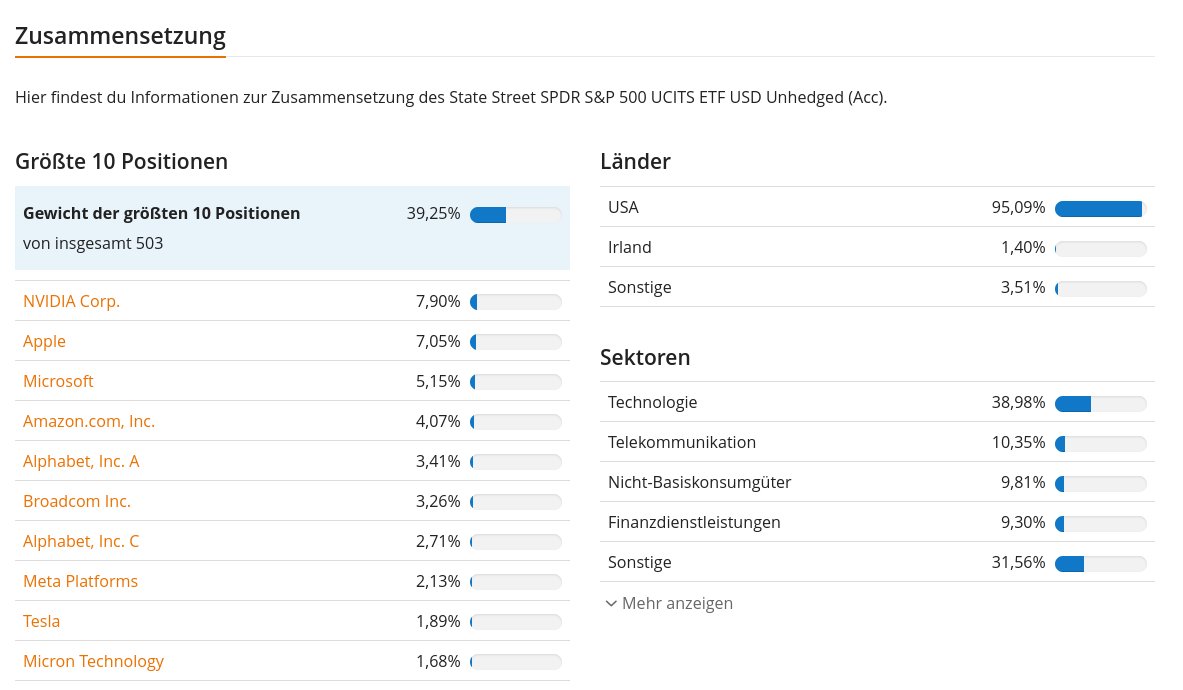Viewport: 1183px width, 690px height.
Task: Open the NVIDIA Corp. link
Action: 72,301
